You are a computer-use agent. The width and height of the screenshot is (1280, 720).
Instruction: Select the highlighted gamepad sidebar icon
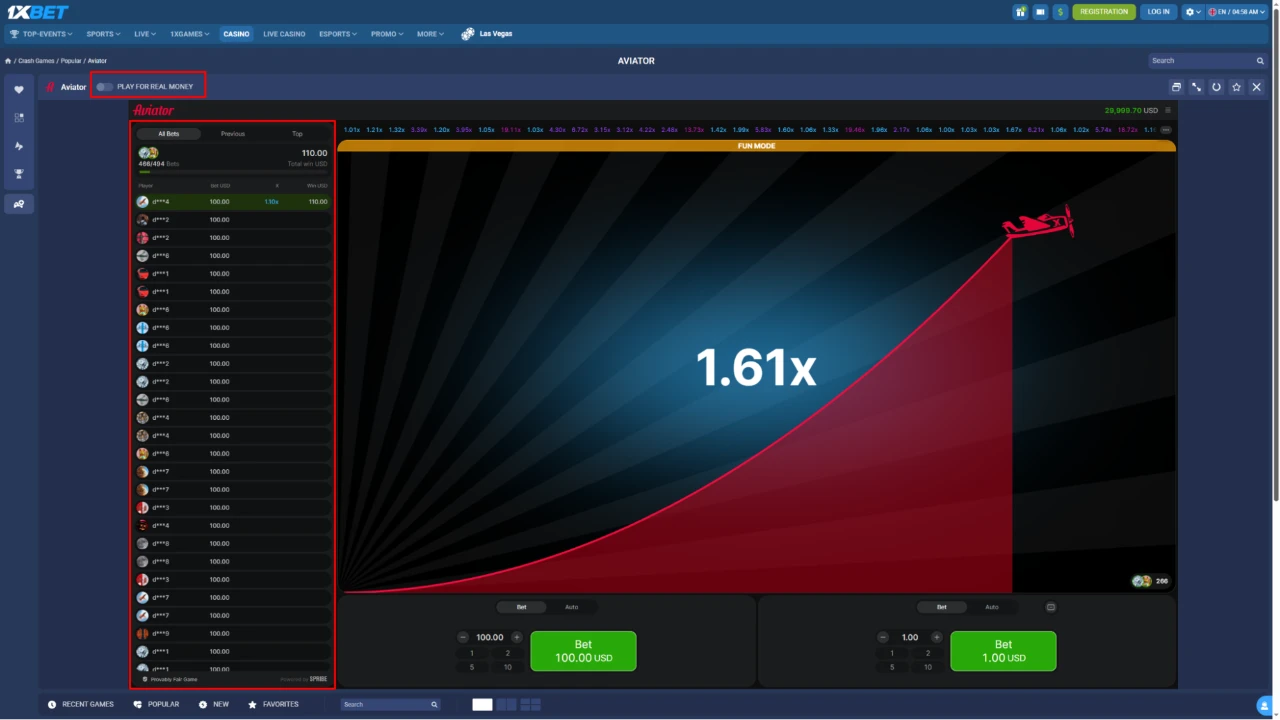click(19, 204)
